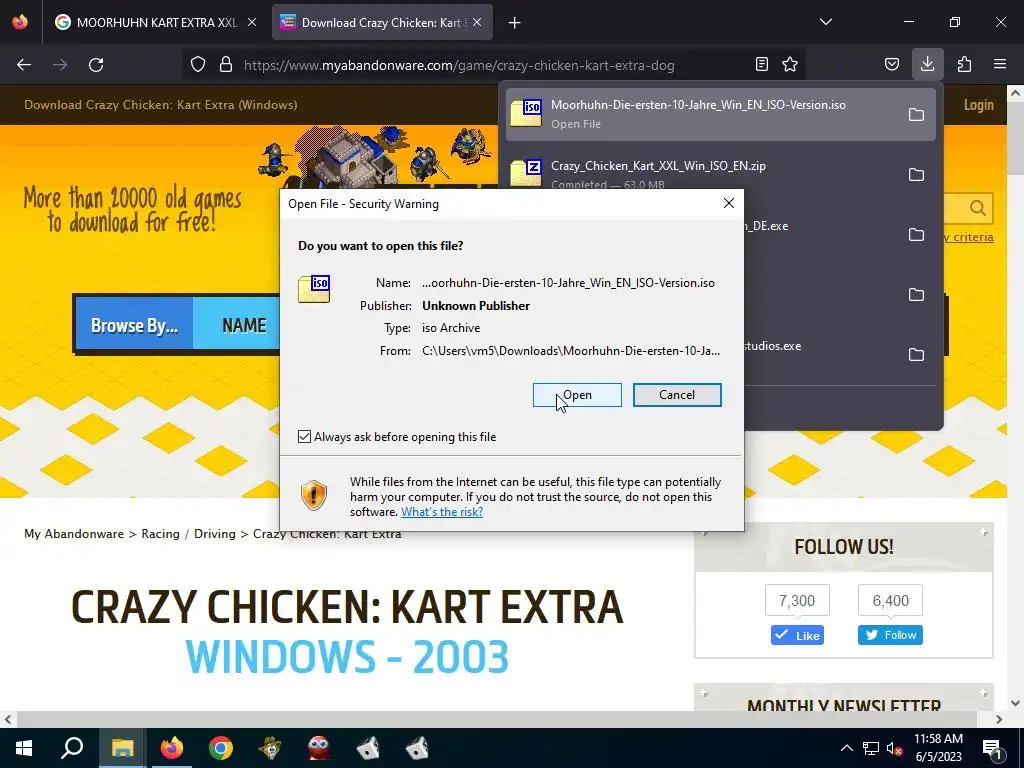Open File Explorer from taskbar
The image size is (1024, 768).
[x=122, y=748]
